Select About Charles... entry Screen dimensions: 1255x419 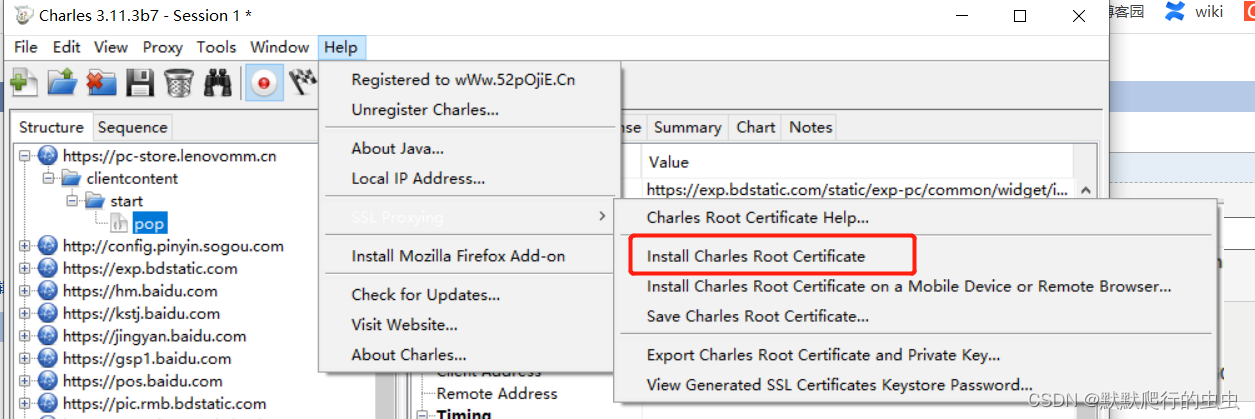[469, 355]
